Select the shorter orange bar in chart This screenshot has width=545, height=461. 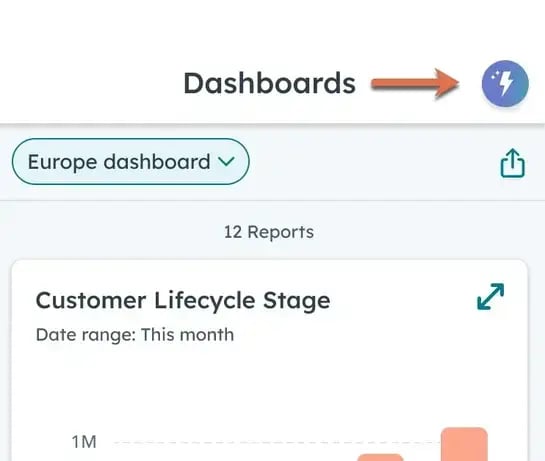click(x=380, y=457)
